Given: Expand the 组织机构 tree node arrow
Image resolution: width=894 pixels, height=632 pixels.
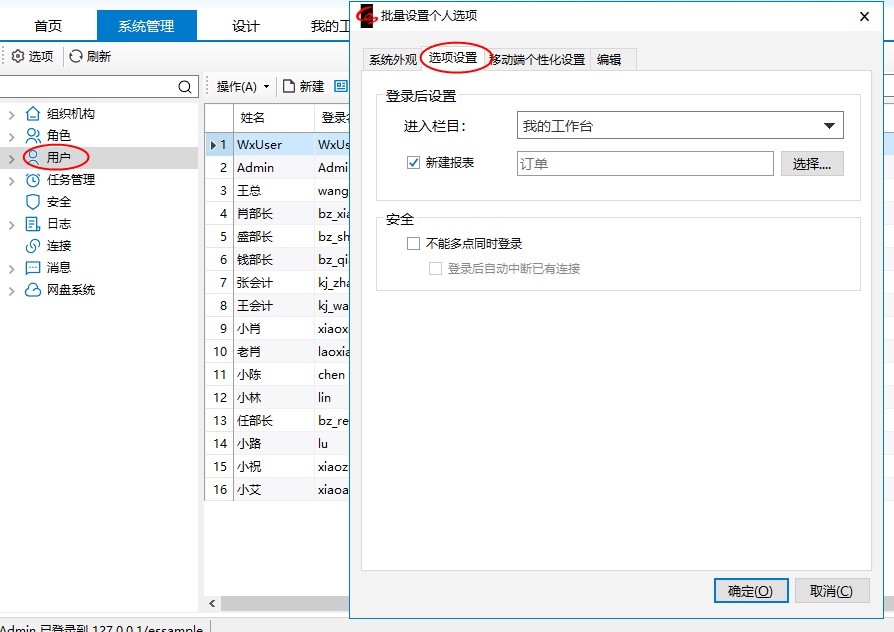Looking at the screenshot, I should (x=12, y=114).
